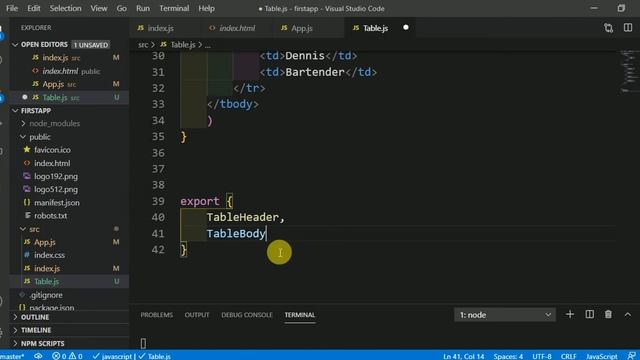Change indentation via Spaces: 4
Screen dimensions: 640x360
pyautogui.click(x=508, y=356)
